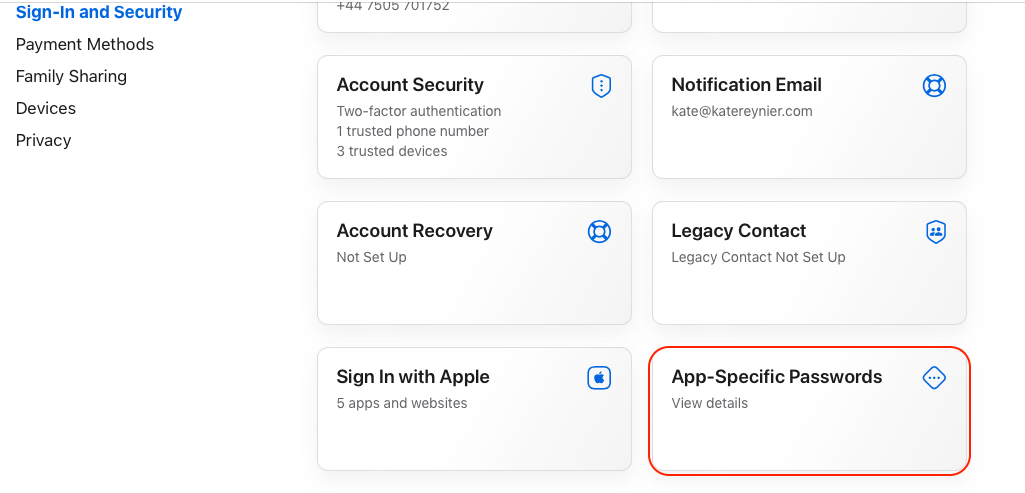The width and height of the screenshot is (1025, 493).
Task: Select Sign-In and Security in sidebar
Action: [99, 12]
